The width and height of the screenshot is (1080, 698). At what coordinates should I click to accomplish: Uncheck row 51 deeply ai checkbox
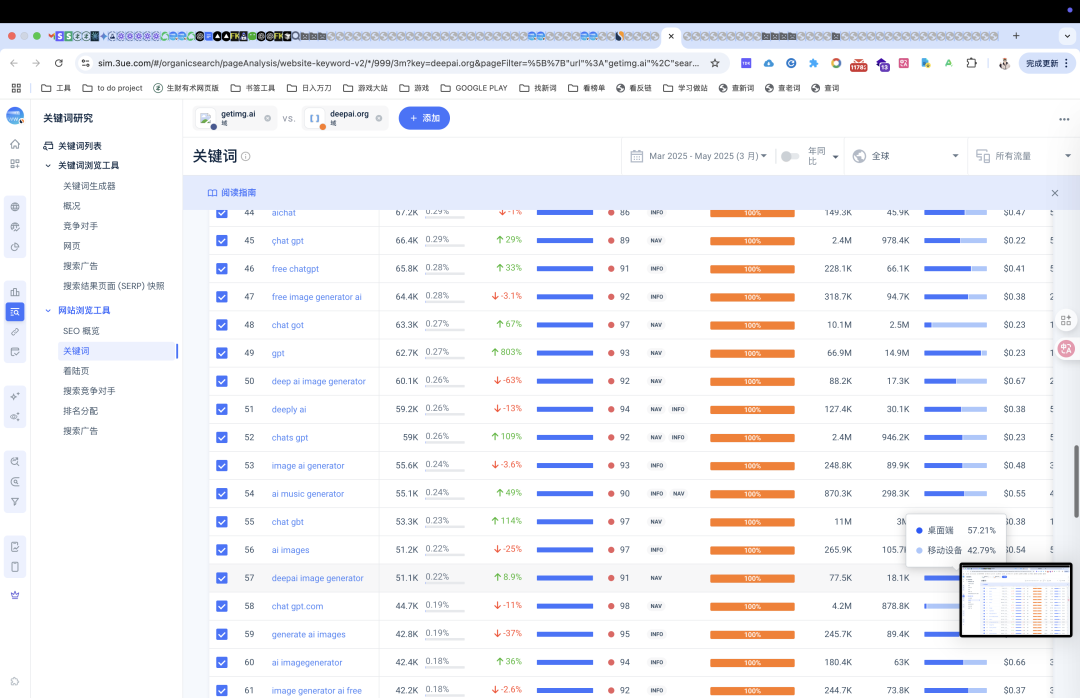point(222,409)
